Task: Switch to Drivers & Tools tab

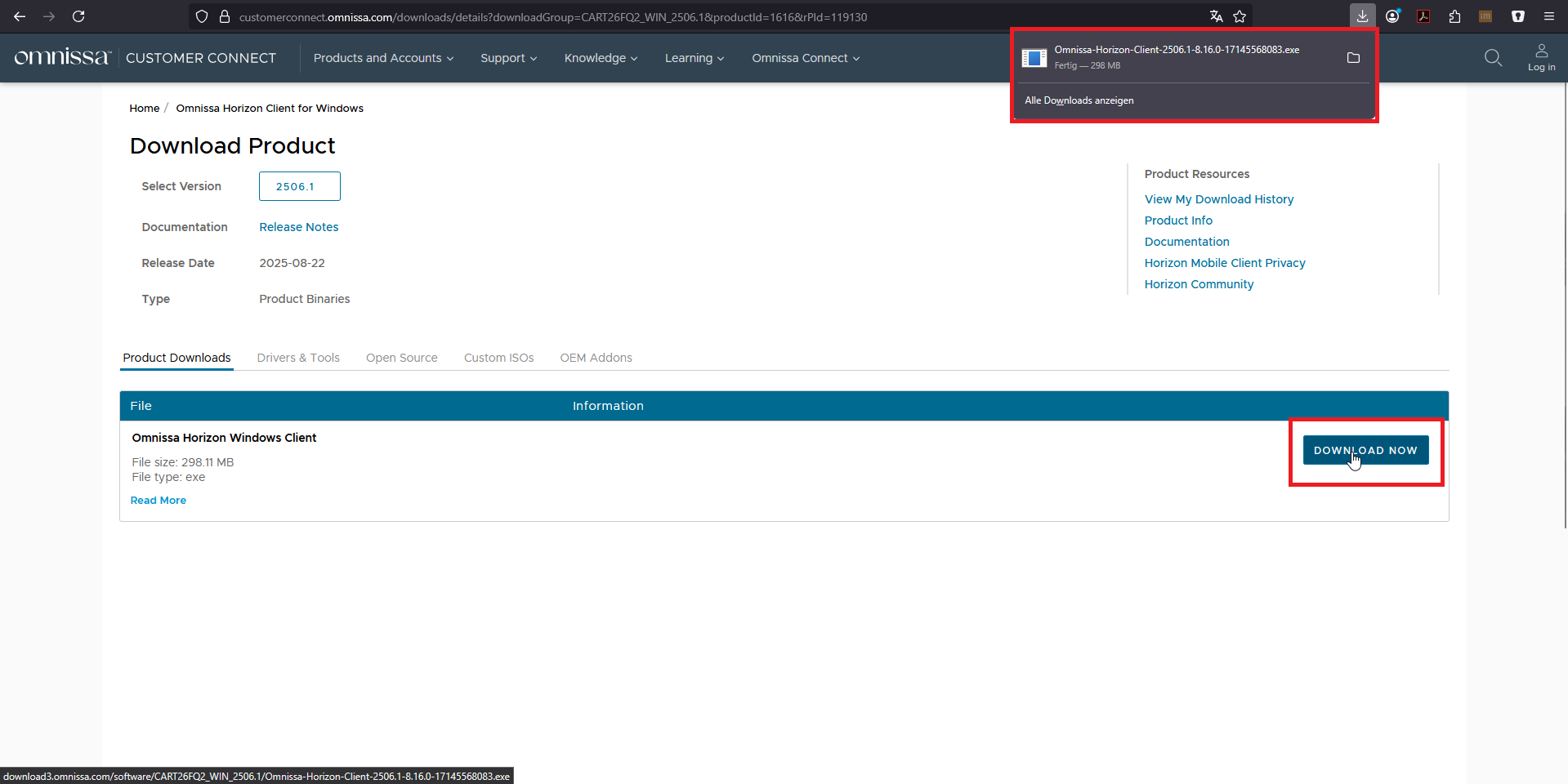Action: (x=298, y=358)
